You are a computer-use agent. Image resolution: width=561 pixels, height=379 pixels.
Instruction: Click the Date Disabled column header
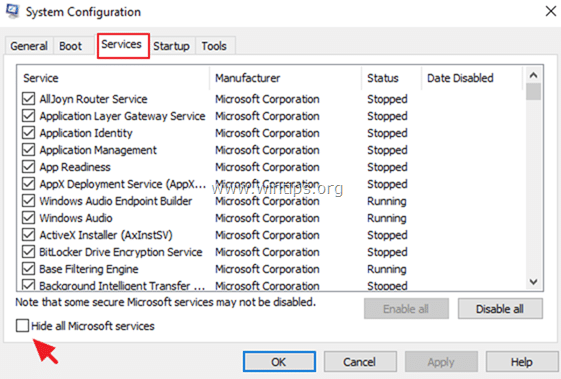(x=472, y=78)
